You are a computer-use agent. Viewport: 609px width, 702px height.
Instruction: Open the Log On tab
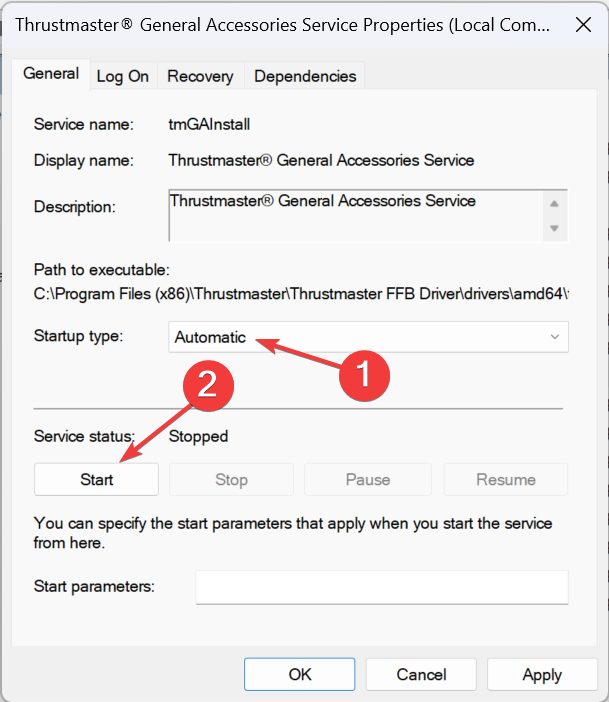pos(123,76)
